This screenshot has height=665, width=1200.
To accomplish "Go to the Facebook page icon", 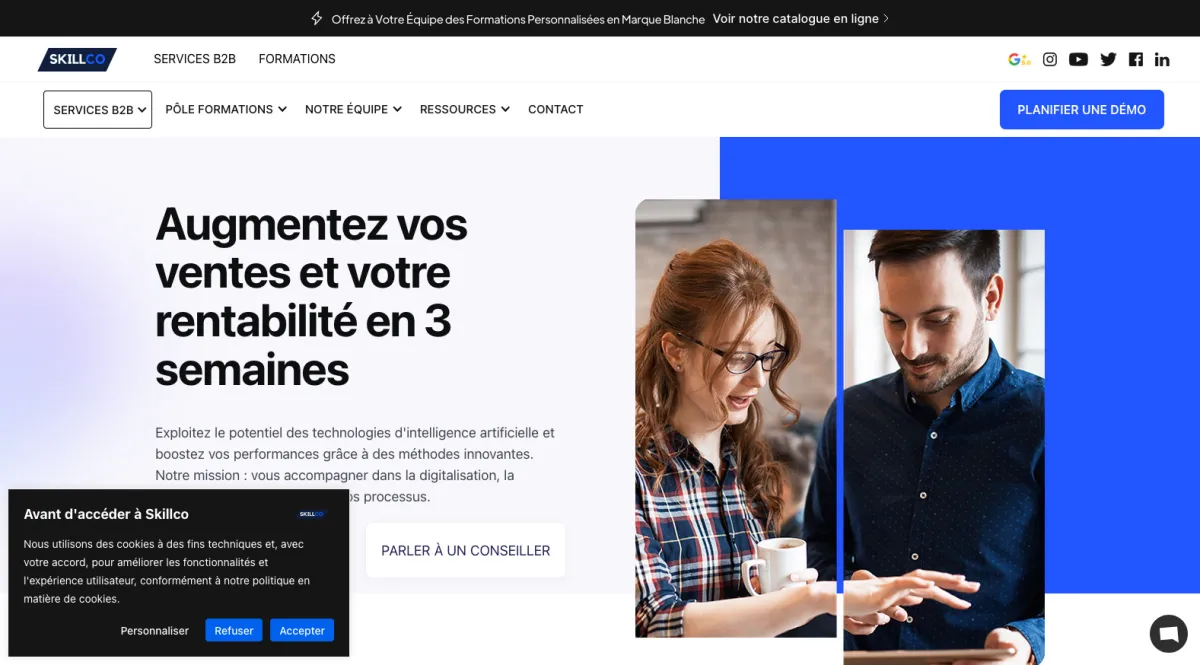I will pos(1136,59).
